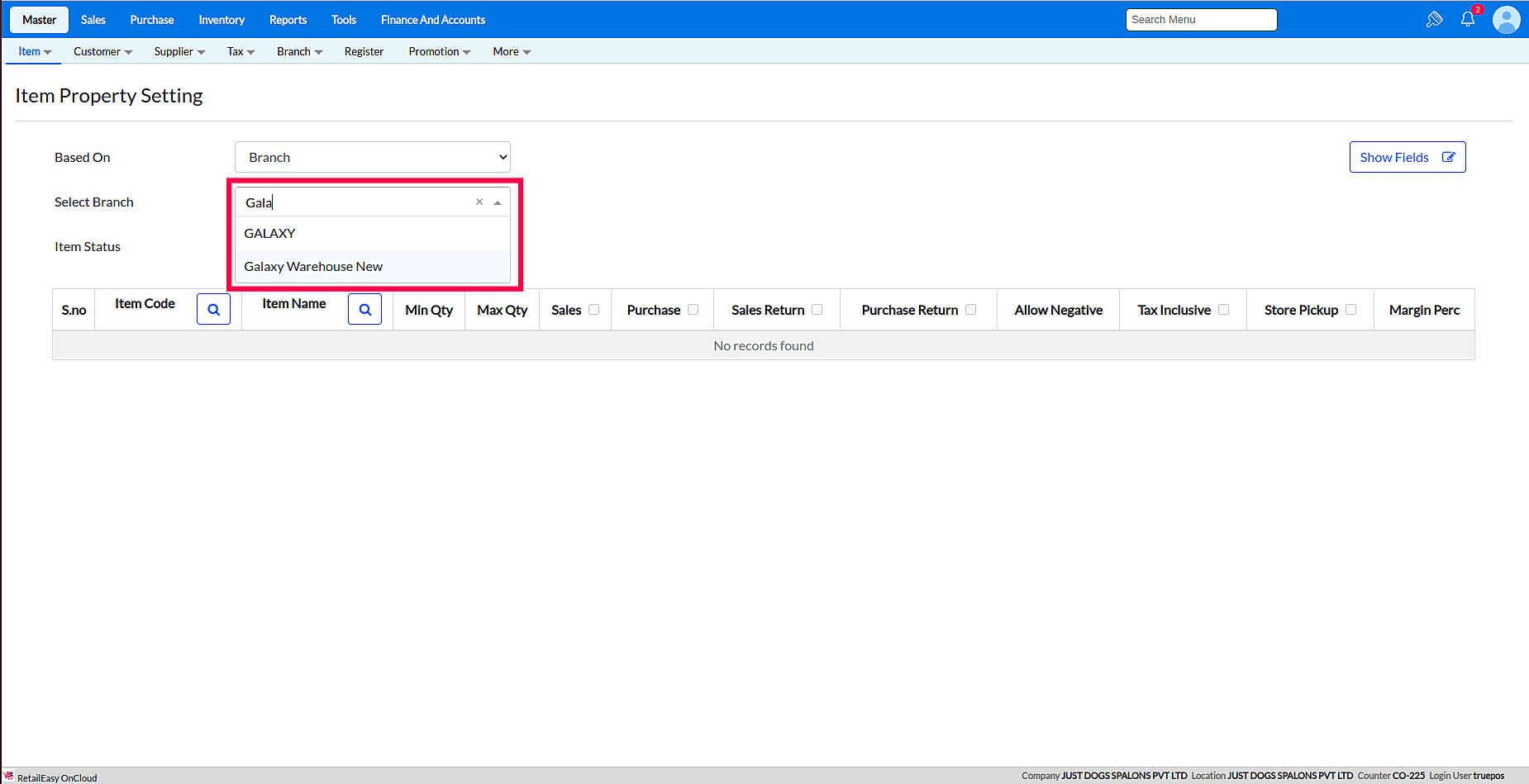Open the Register menu item

(x=364, y=51)
